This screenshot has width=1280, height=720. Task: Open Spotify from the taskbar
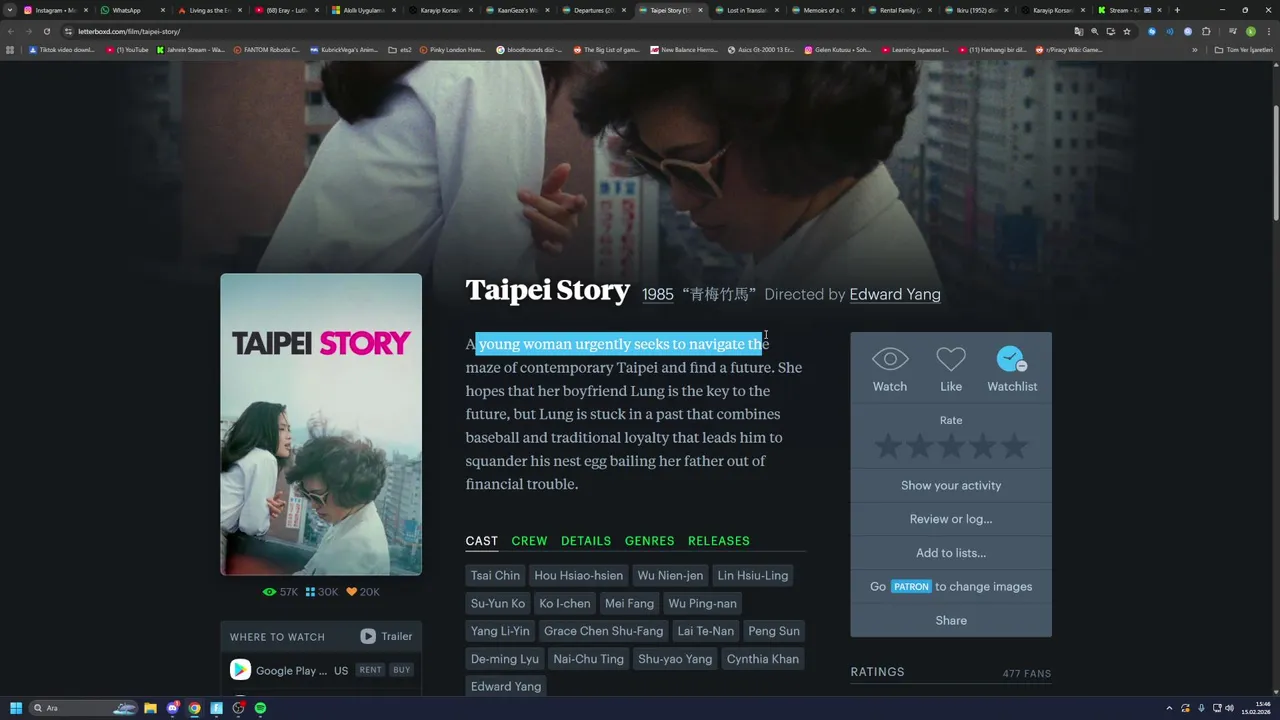[x=260, y=708]
